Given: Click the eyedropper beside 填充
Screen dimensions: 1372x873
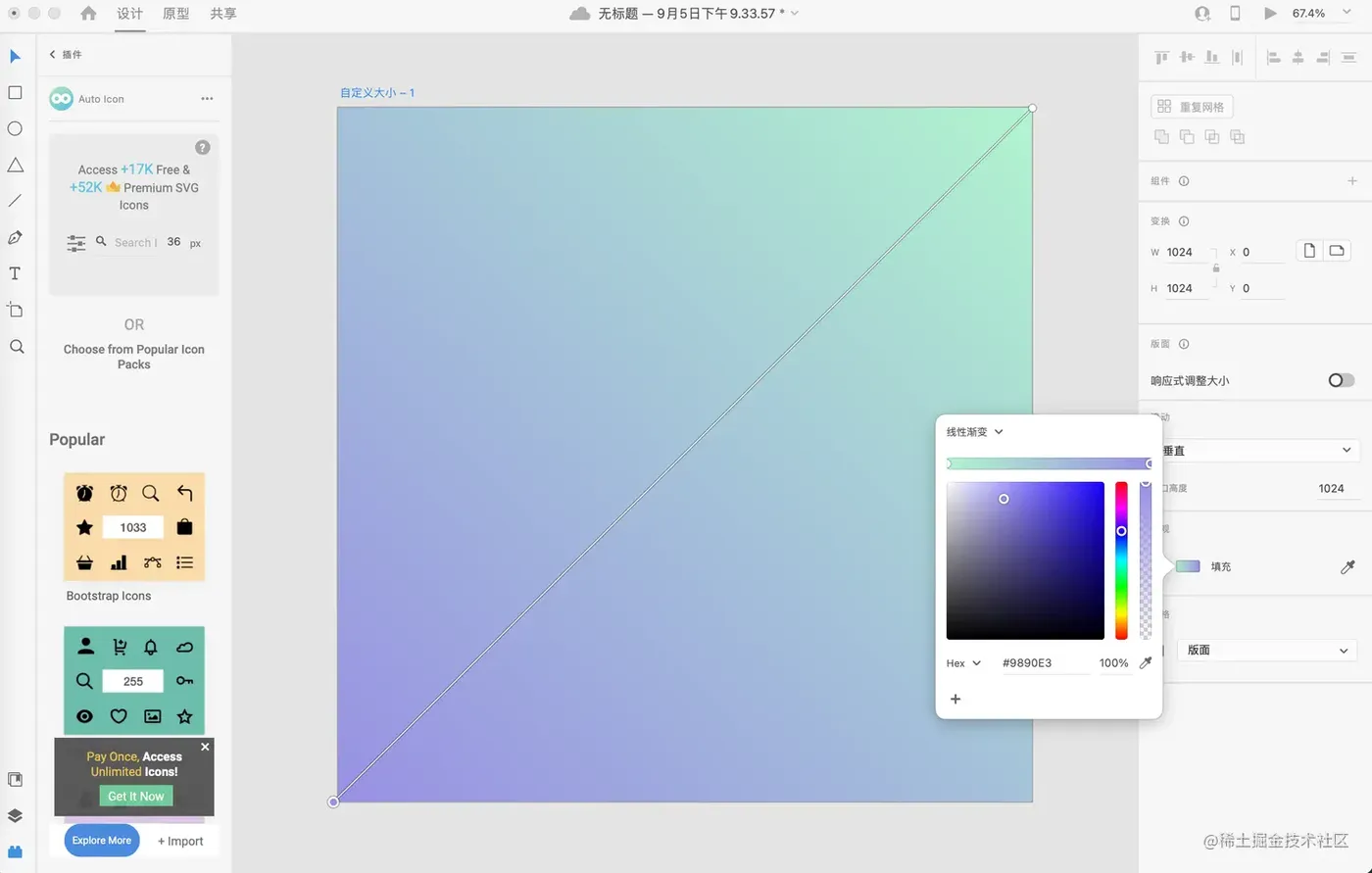Looking at the screenshot, I should click(x=1347, y=566).
